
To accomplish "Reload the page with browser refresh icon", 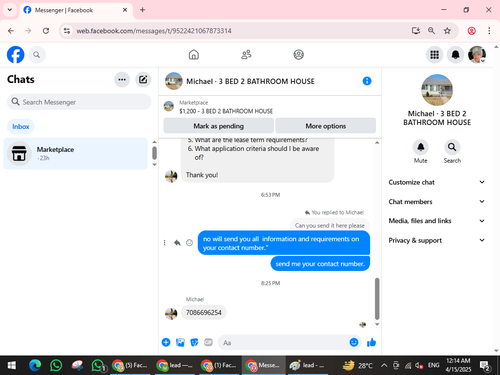I will tap(46, 31).
